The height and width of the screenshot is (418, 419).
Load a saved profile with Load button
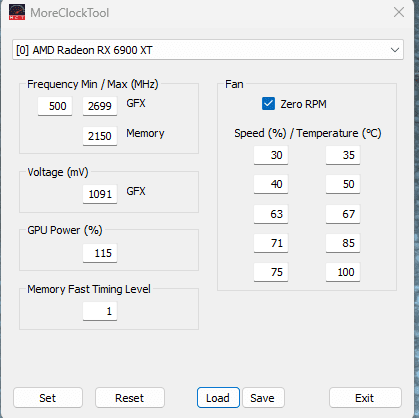coord(218,398)
